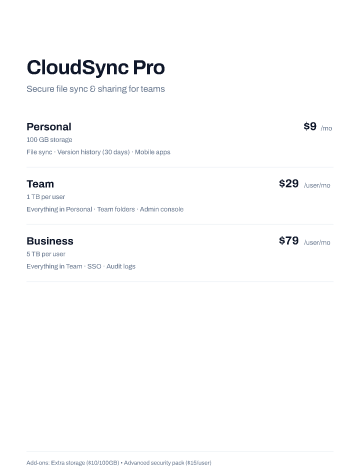The image size is (360, 466).
Task: Click '5 TB per user' text
Action: click(x=46, y=254)
